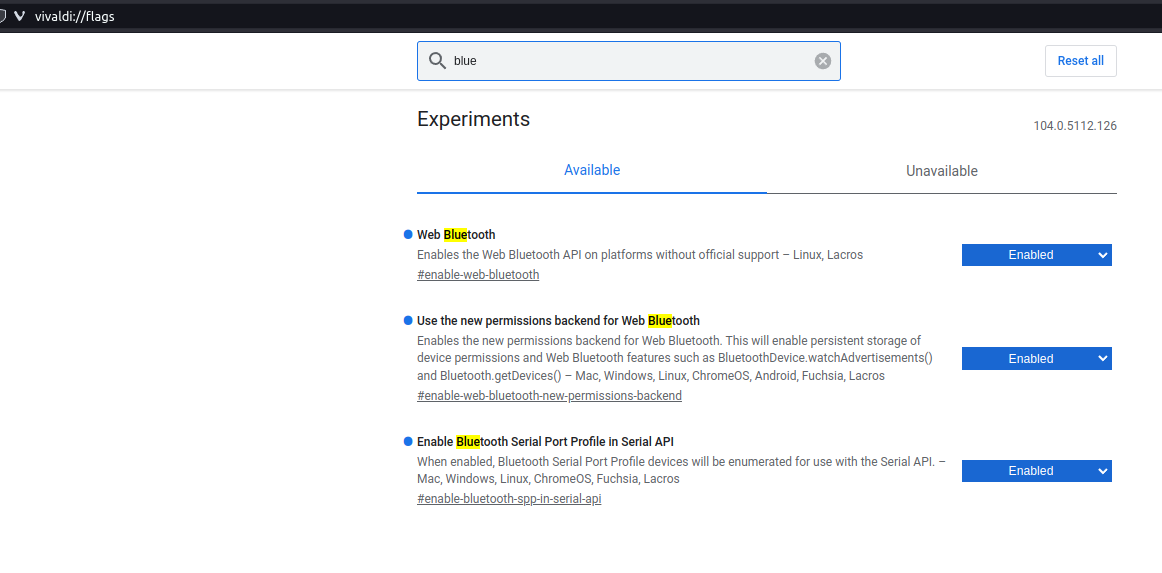This screenshot has width=1162, height=573.
Task: Open the #enable-bluetooth-spp-in-serial-api link
Action: tap(509, 499)
